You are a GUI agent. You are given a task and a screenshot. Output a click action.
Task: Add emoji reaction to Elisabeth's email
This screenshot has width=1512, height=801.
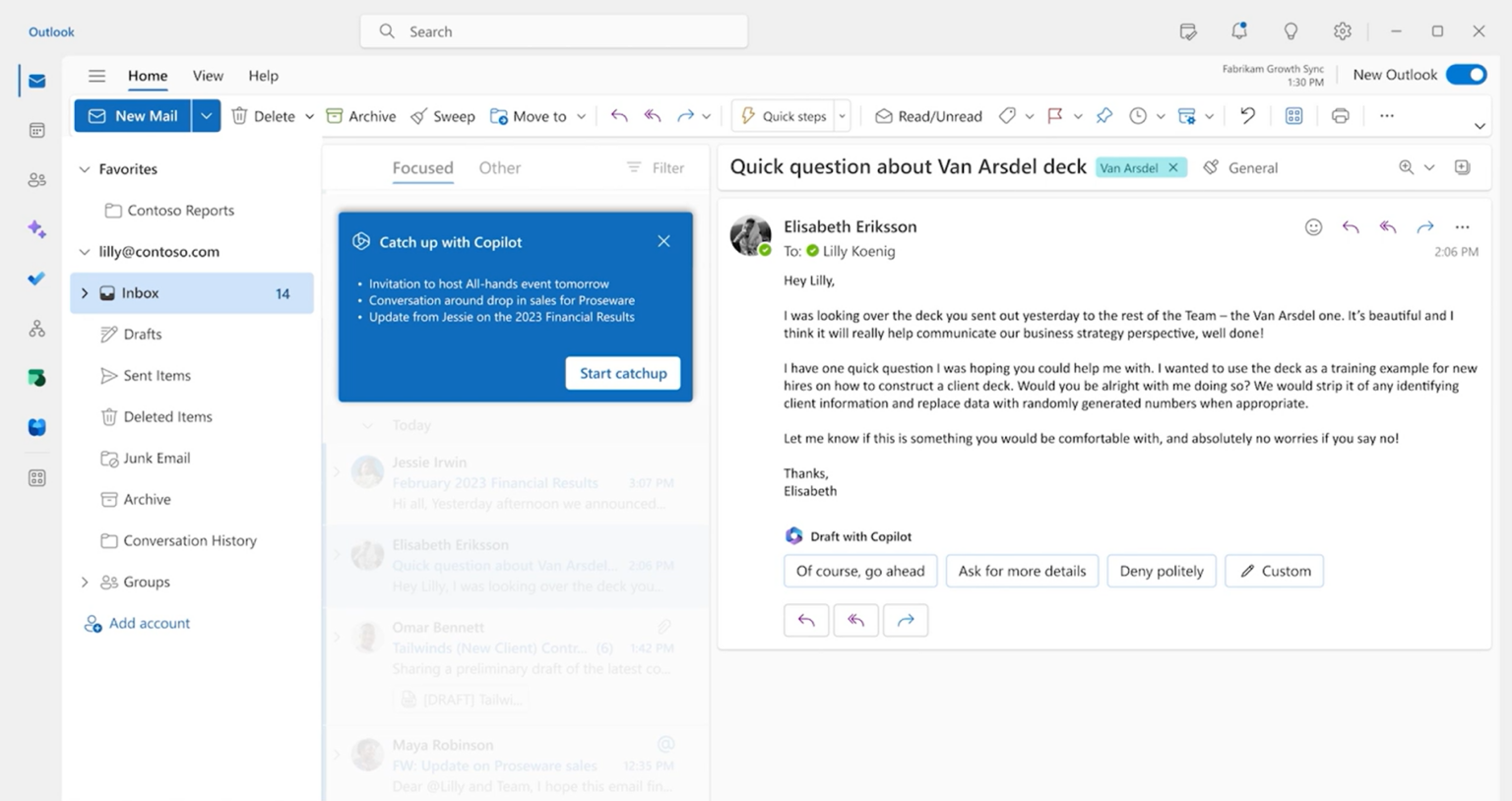point(1313,227)
